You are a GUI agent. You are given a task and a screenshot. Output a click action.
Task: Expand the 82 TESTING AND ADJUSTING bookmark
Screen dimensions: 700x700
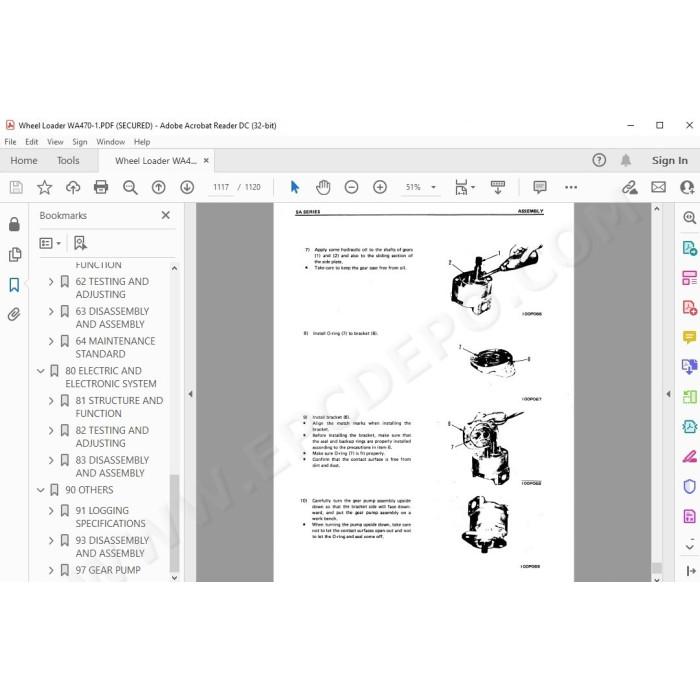(x=51, y=431)
